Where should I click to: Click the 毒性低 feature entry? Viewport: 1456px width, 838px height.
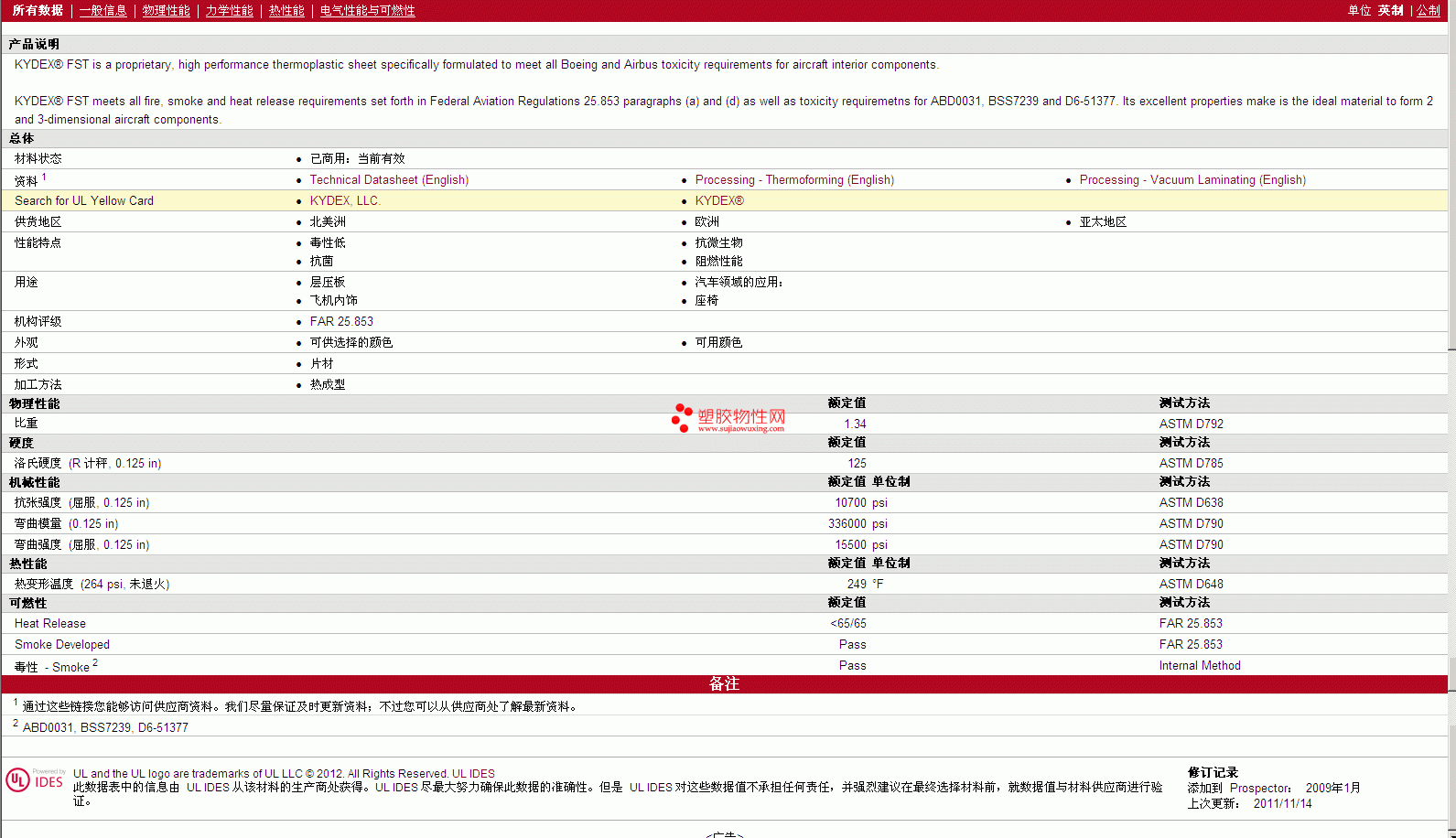click(328, 243)
